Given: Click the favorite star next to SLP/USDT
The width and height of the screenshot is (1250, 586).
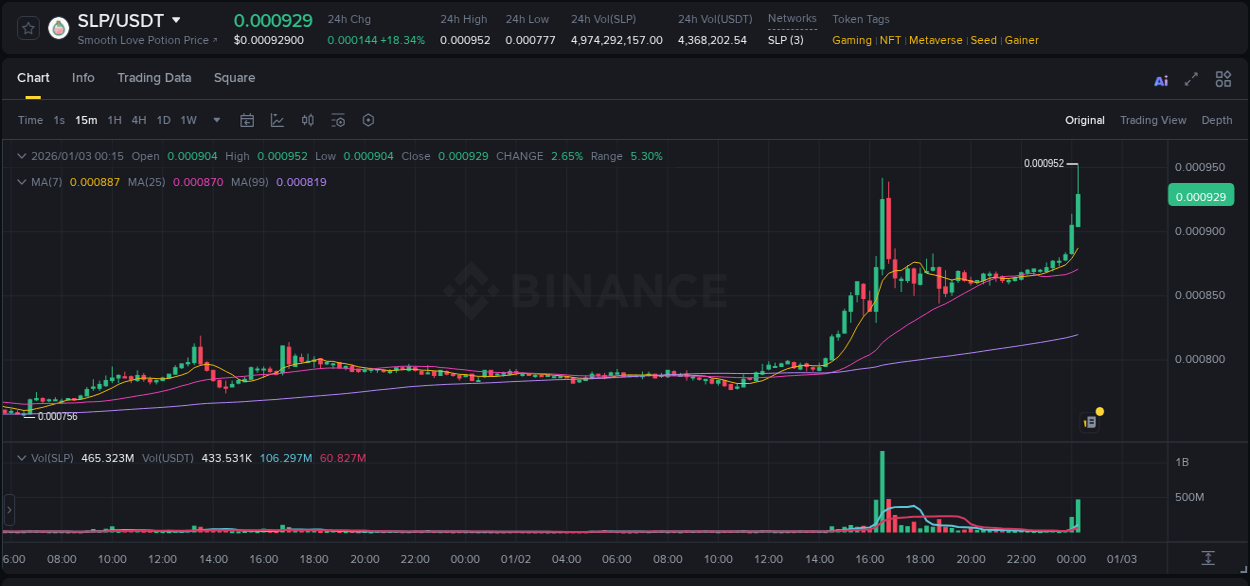Looking at the screenshot, I should click(27, 28).
